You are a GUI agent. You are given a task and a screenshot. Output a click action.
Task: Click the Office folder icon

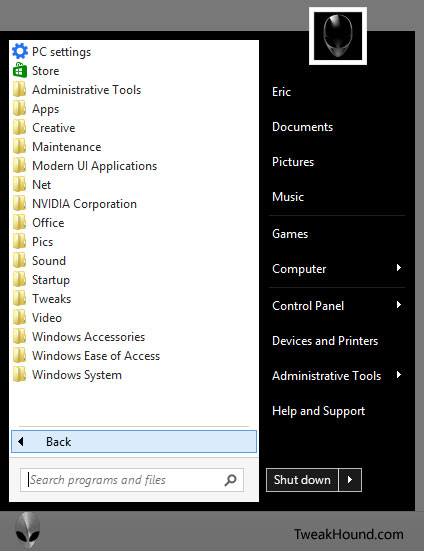pos(19,222)
